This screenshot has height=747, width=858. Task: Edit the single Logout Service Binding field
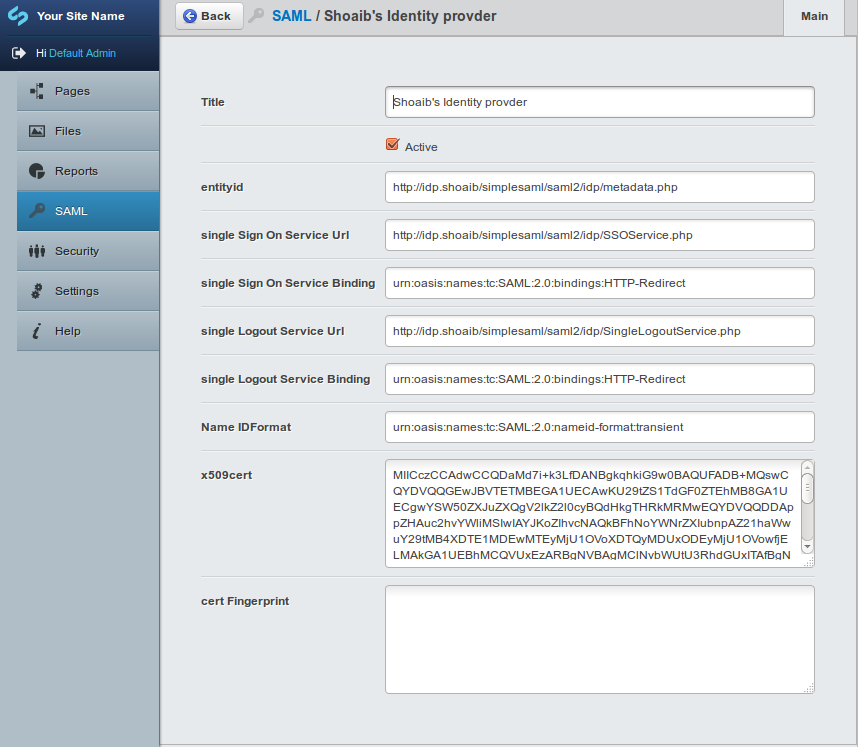point(600,379)
